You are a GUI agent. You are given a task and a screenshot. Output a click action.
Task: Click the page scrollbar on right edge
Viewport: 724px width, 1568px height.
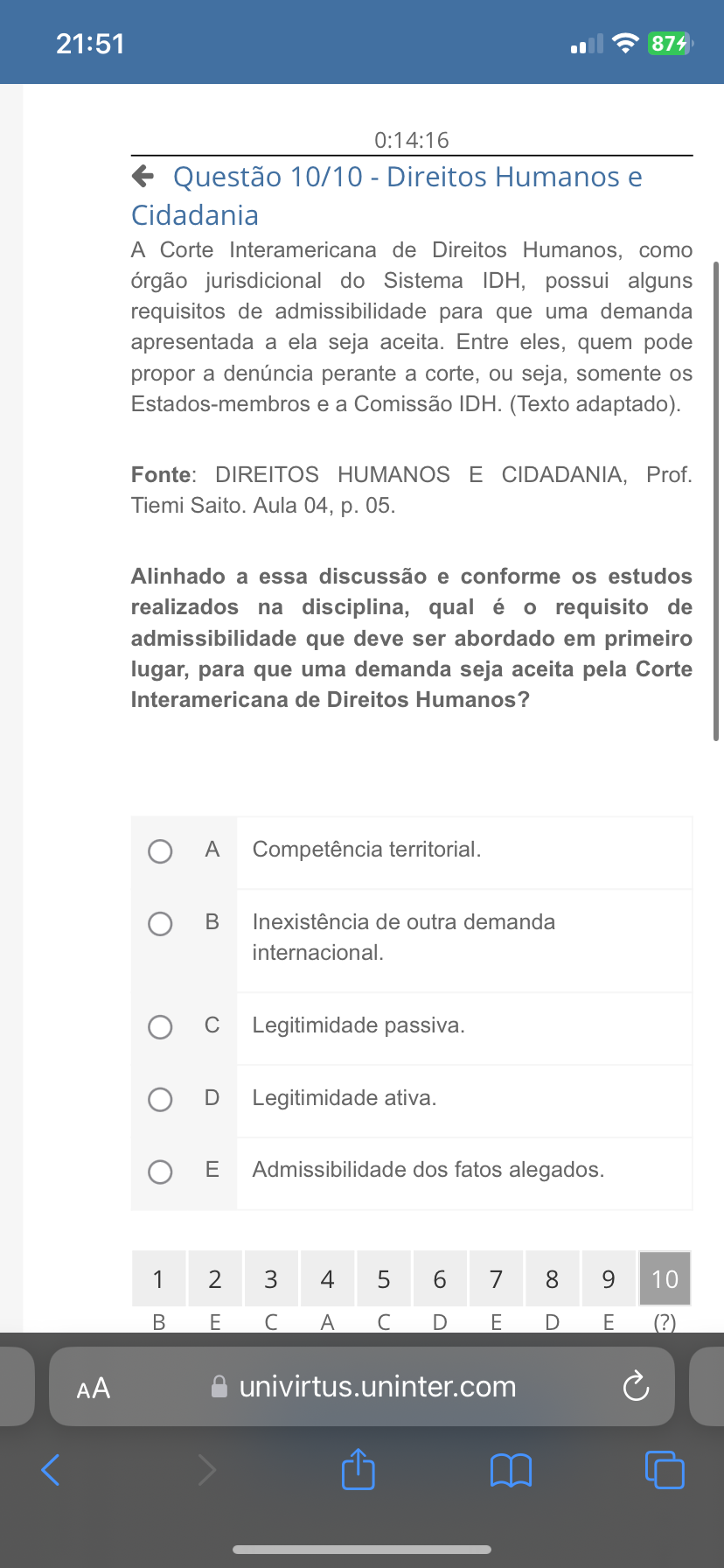(x=716, y=500)
